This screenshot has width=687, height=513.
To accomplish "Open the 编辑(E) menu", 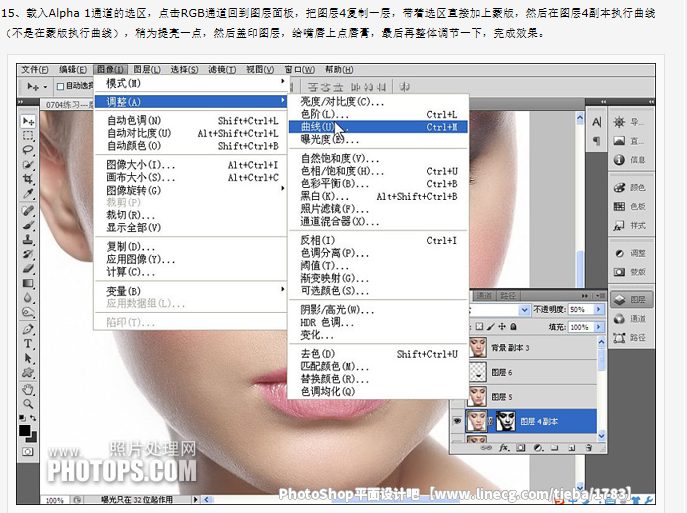I will click(73, 70).
